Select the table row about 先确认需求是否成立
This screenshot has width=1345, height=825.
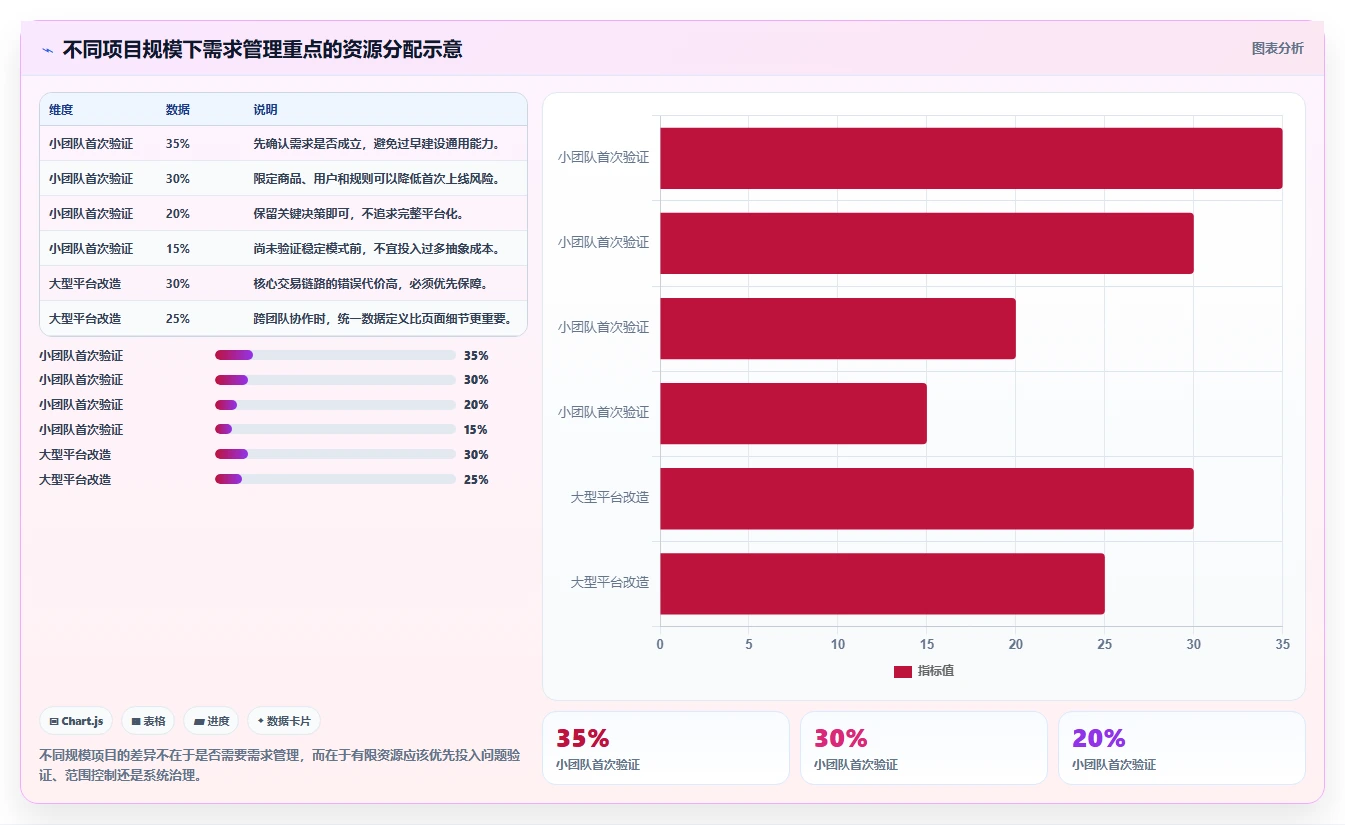tap(283, 143)
